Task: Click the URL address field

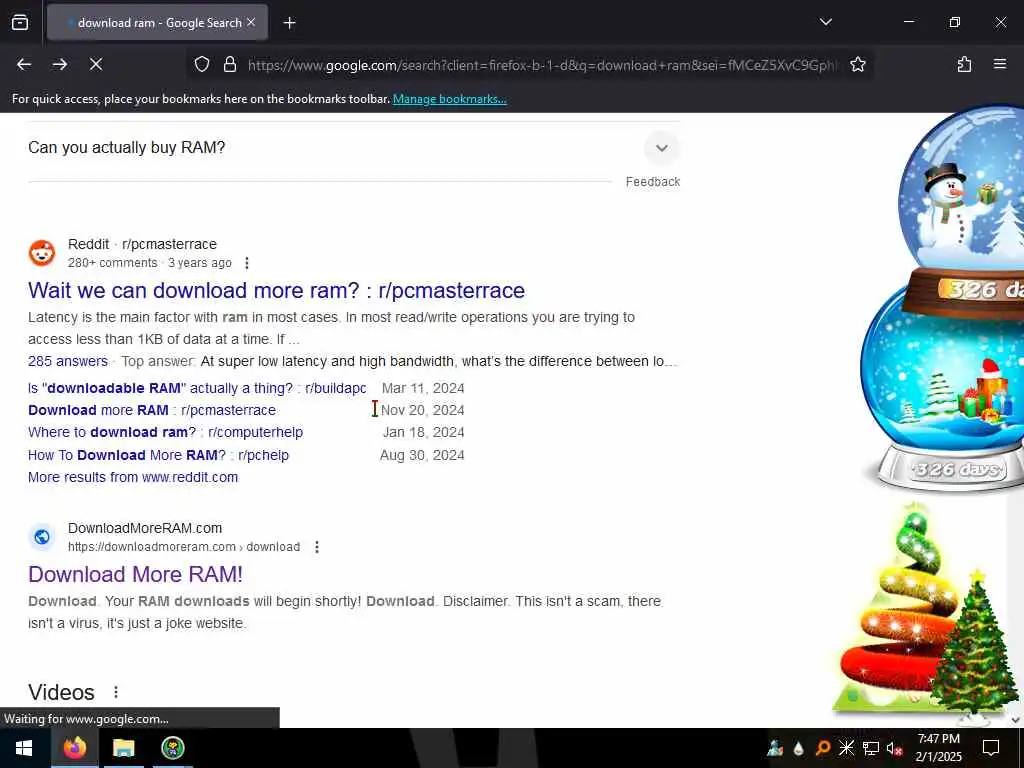Action: [x=542, y=65]
